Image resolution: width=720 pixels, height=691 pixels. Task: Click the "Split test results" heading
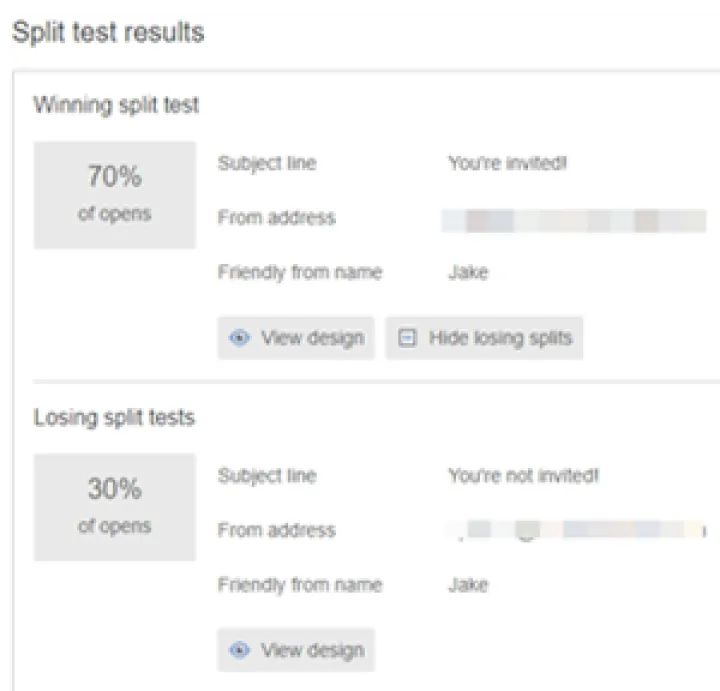108,33
